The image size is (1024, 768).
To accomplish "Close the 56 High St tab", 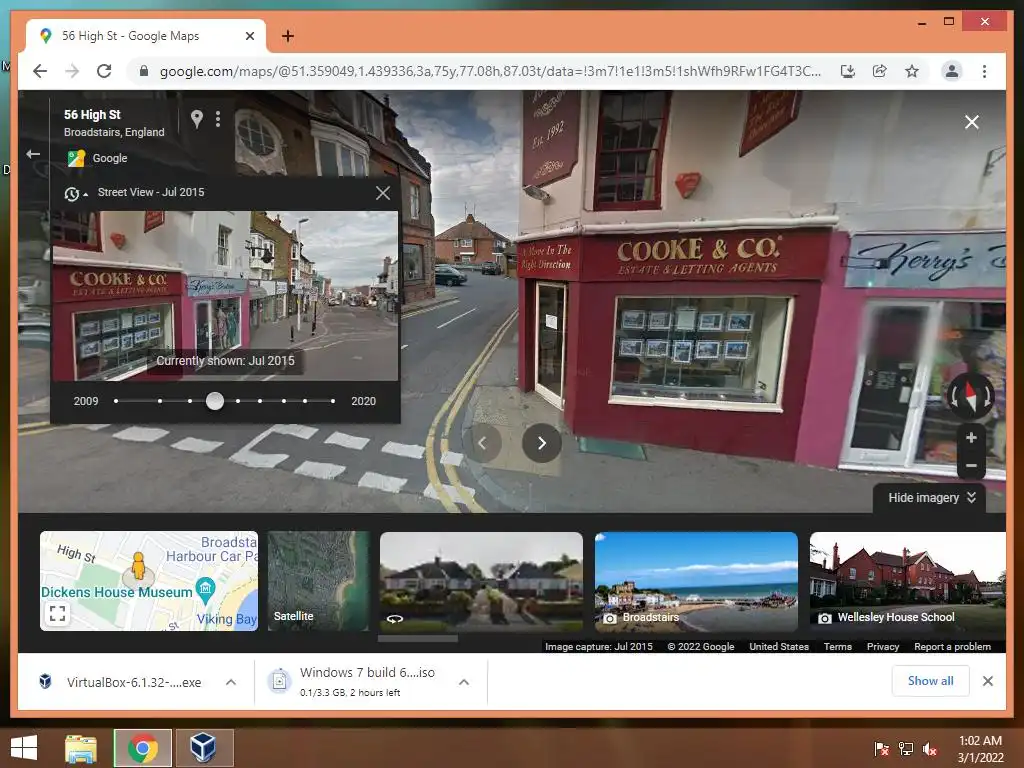I will click(249, 36).
